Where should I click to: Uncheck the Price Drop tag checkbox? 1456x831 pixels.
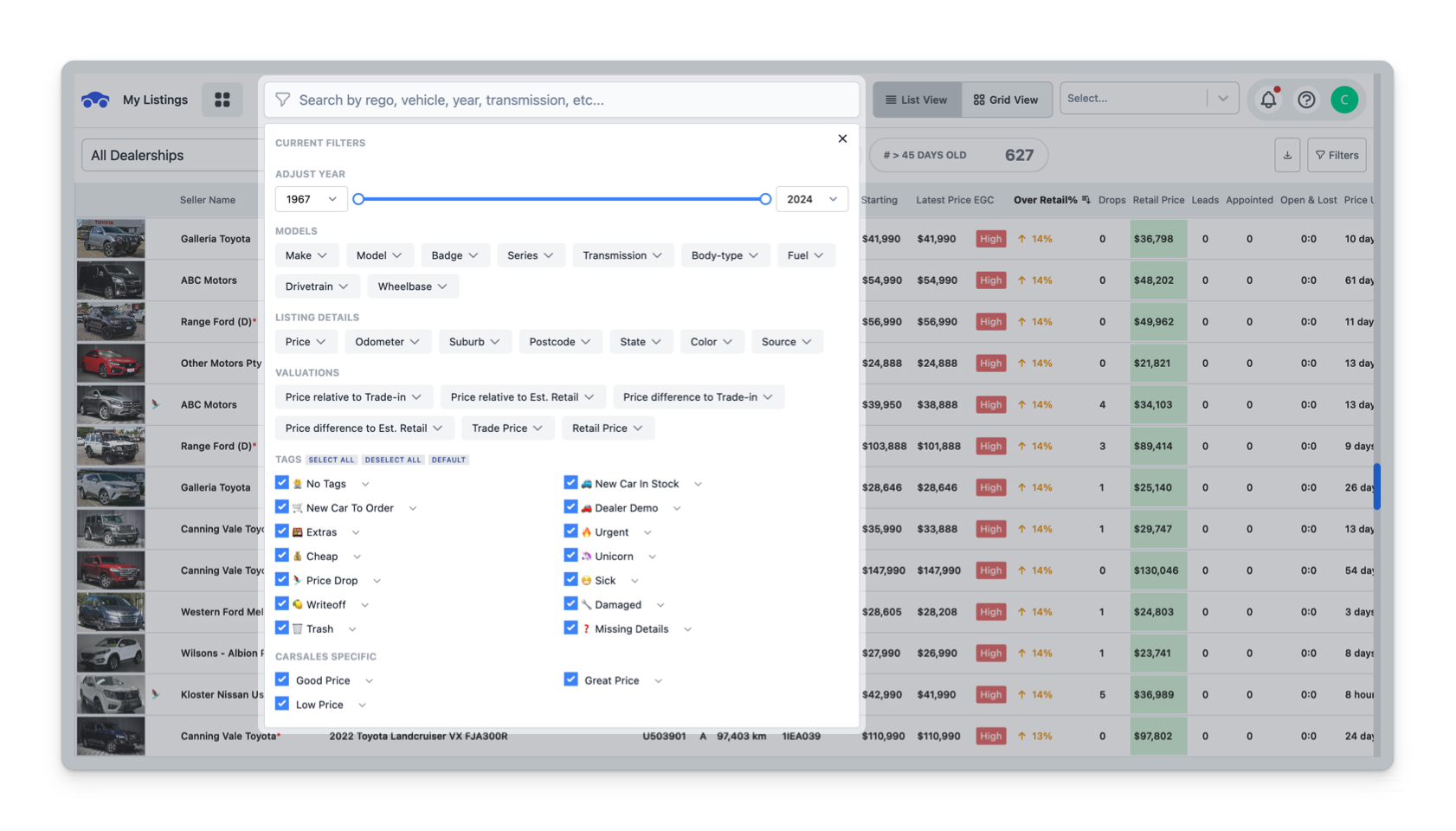(282, 580)
